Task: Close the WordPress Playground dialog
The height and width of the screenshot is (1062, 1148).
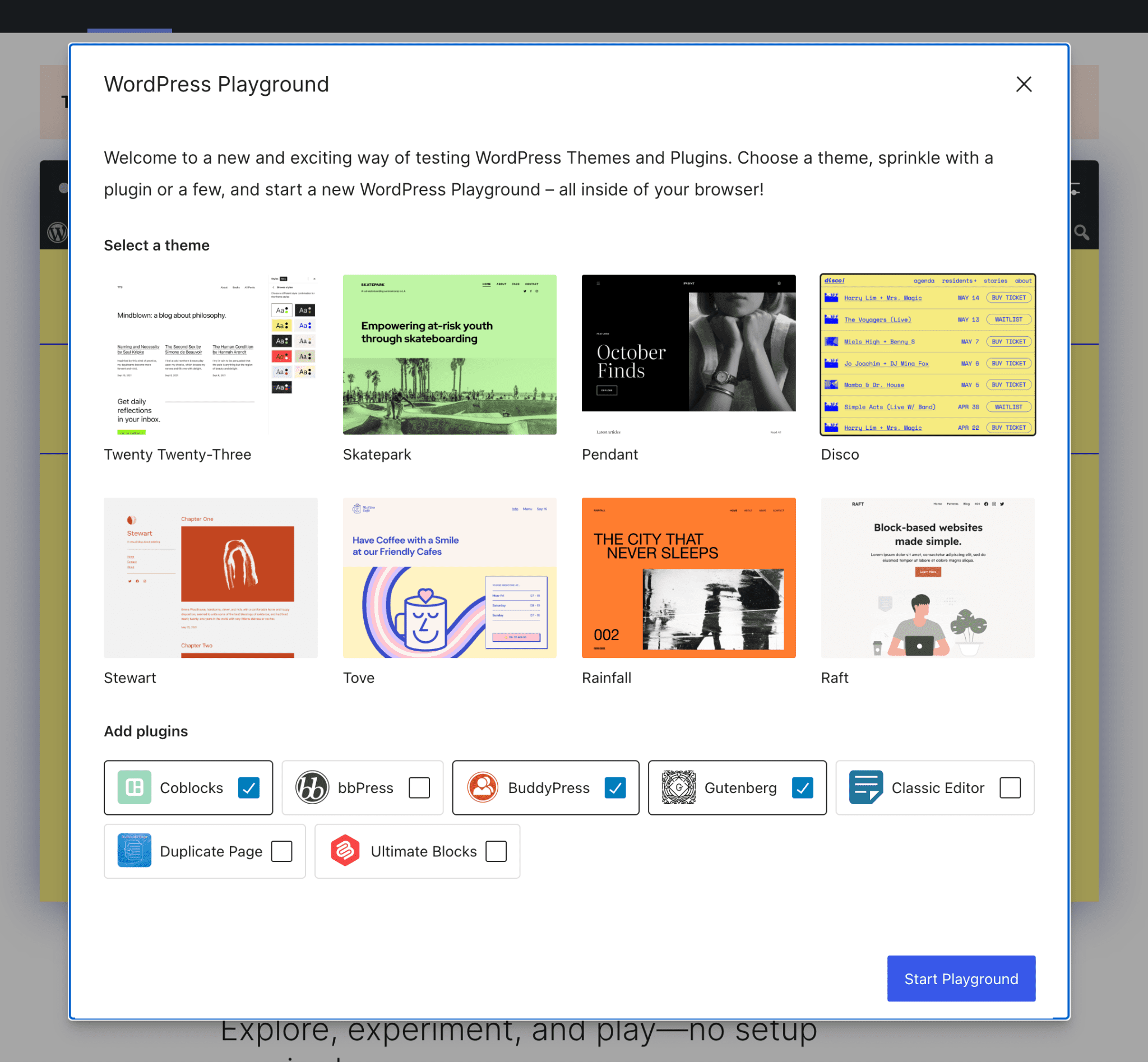Action: (x=1024, y=84)
